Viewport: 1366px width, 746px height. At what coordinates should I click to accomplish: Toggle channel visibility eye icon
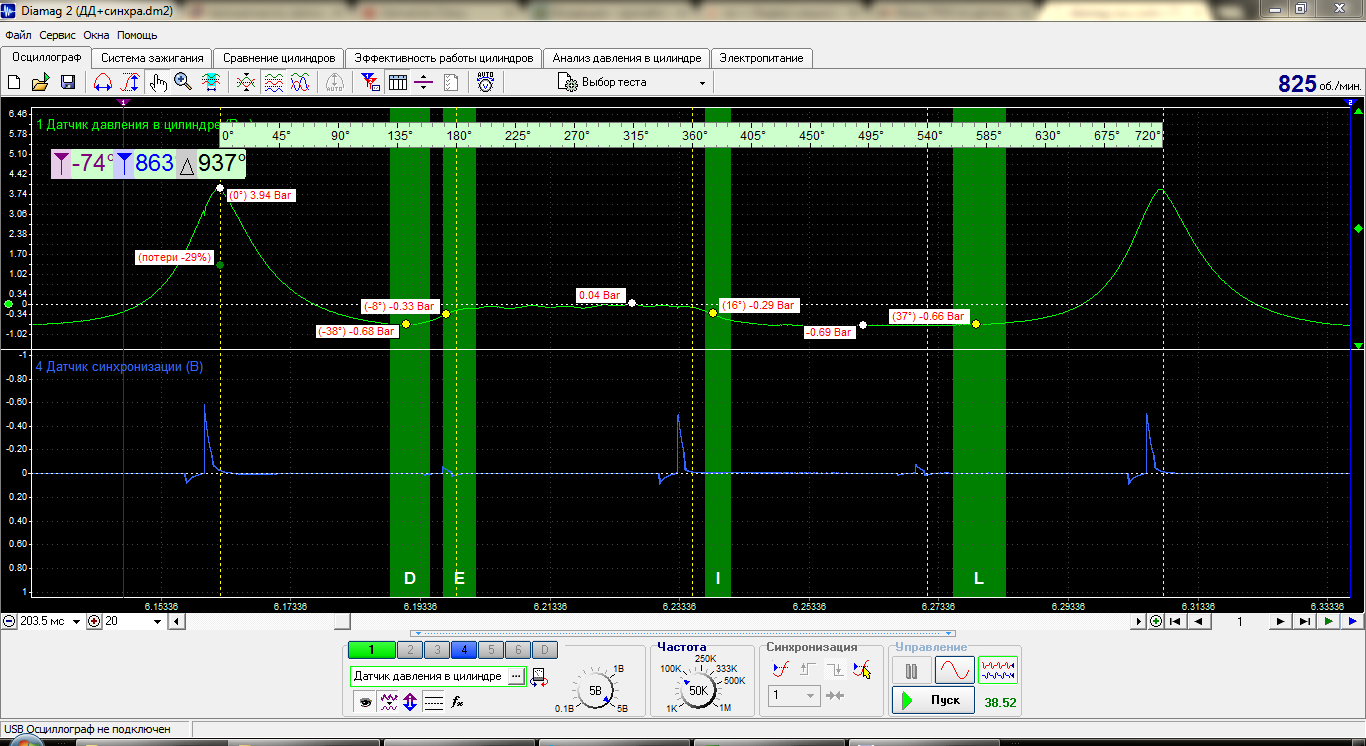click(365, 702)
